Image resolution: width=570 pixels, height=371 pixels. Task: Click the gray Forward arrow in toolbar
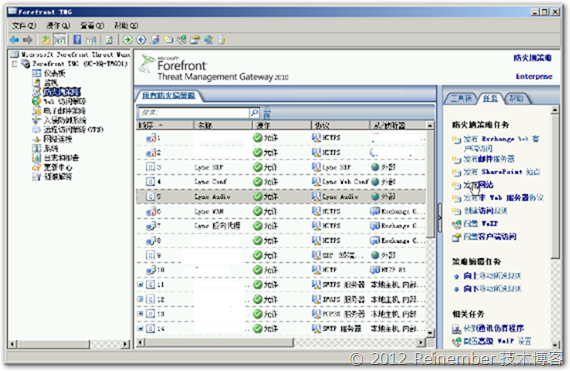click(x=28, y=40)
